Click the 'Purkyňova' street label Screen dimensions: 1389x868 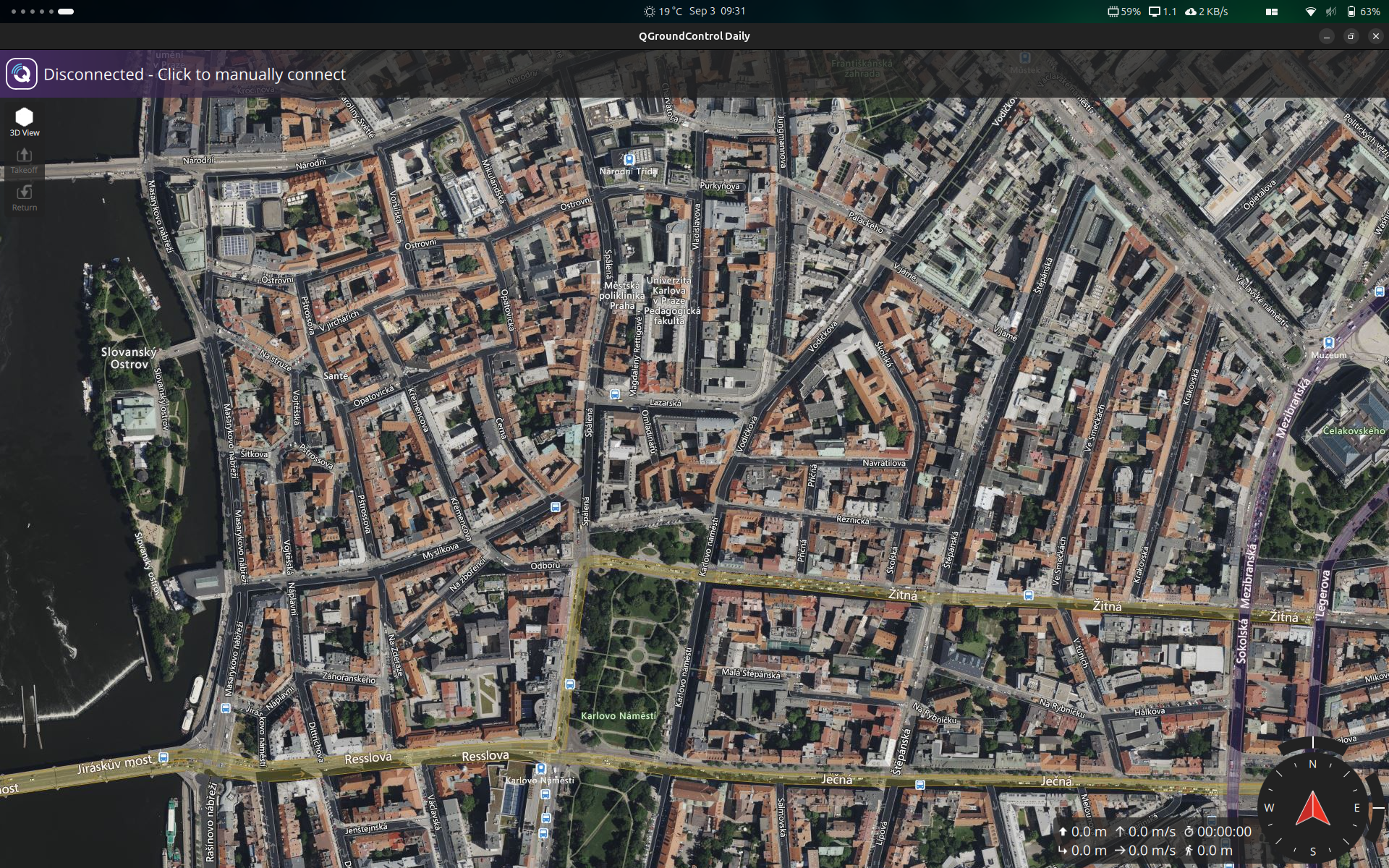click(x=719, y=186)
